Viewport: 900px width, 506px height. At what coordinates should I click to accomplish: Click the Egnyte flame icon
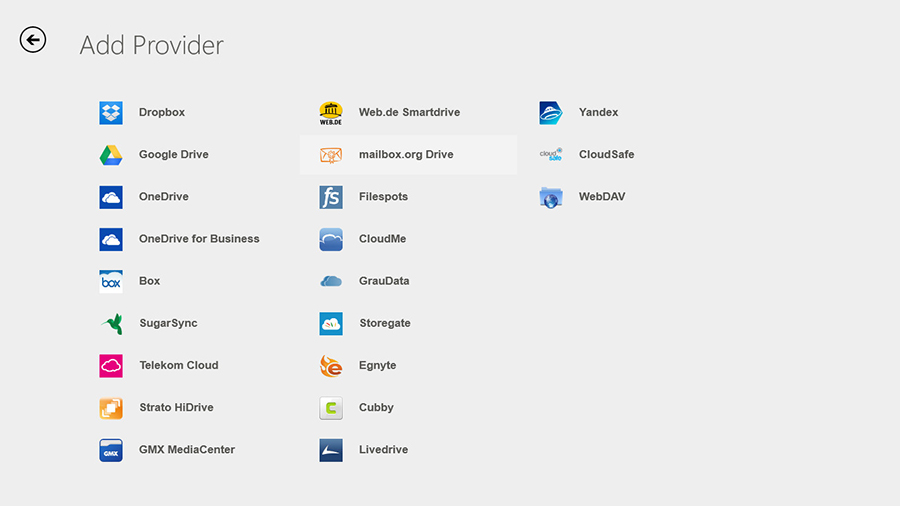pyautogui.click(x=331, y=366)
